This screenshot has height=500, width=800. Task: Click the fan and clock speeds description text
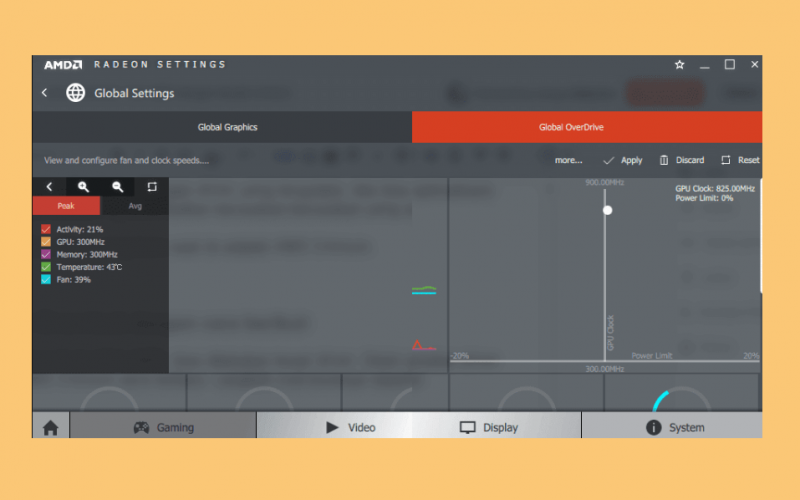126,160
